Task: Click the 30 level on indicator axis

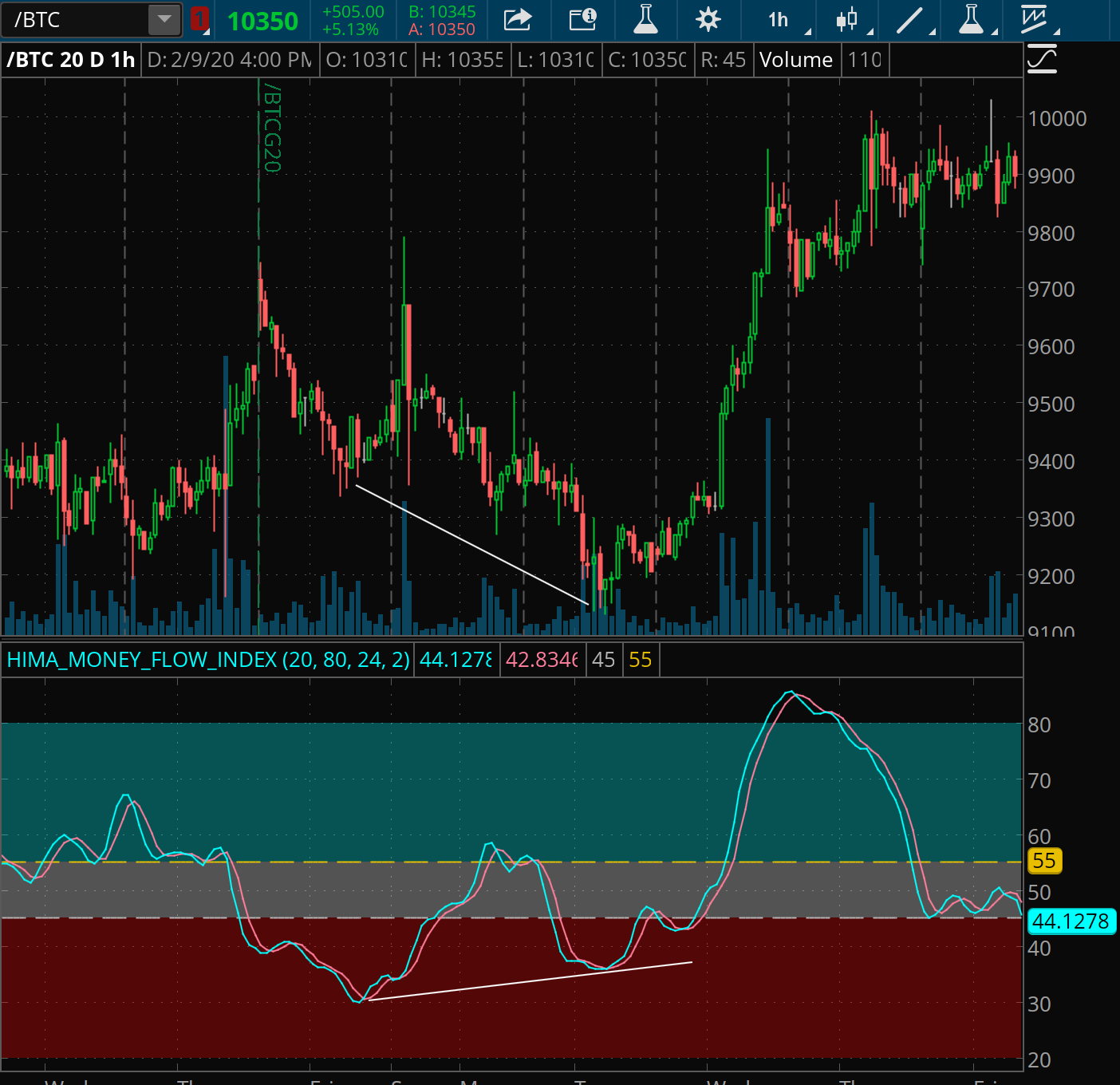Action: 1039,1004
